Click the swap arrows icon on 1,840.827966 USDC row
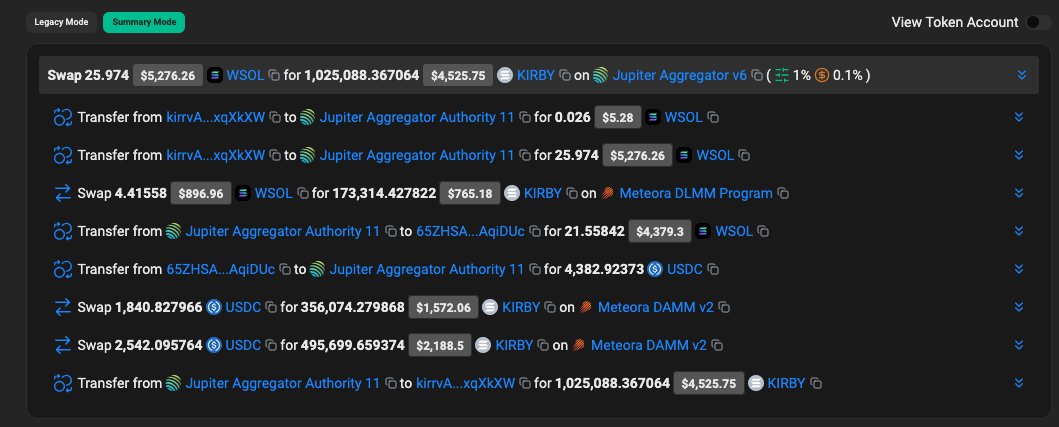 coord(63,307)
